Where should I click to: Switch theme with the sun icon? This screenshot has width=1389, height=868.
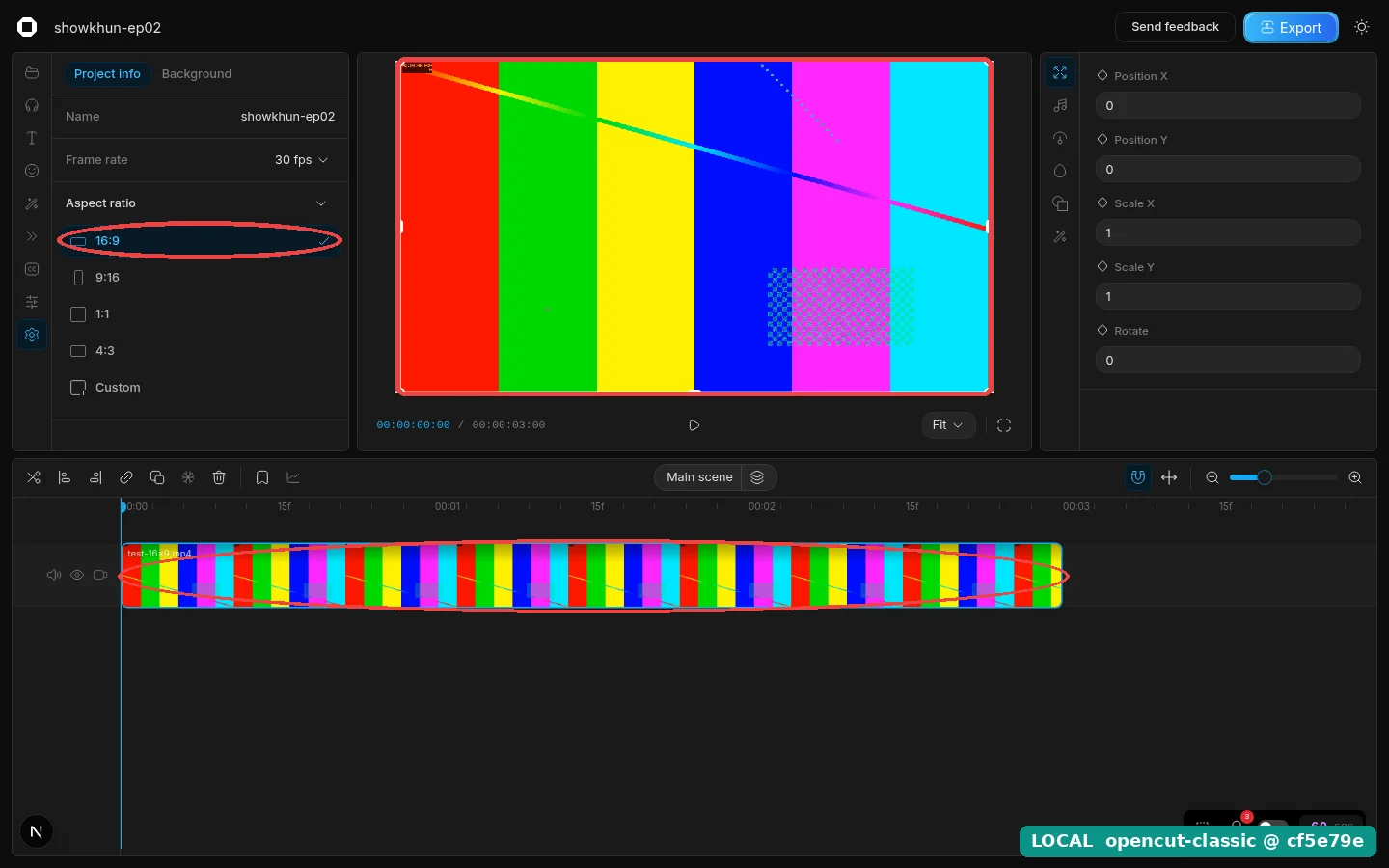coord(1362,27)
